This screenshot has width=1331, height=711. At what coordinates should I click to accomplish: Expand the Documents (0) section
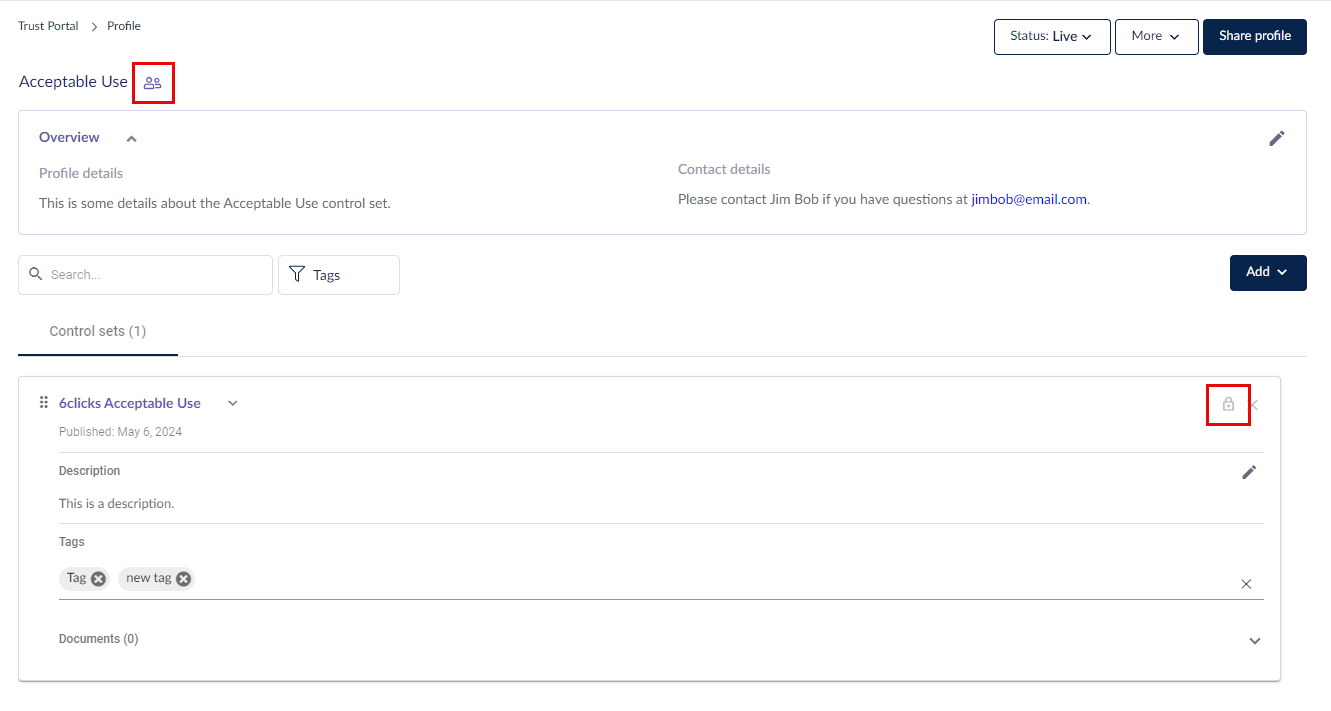[x=1255, y=641]
